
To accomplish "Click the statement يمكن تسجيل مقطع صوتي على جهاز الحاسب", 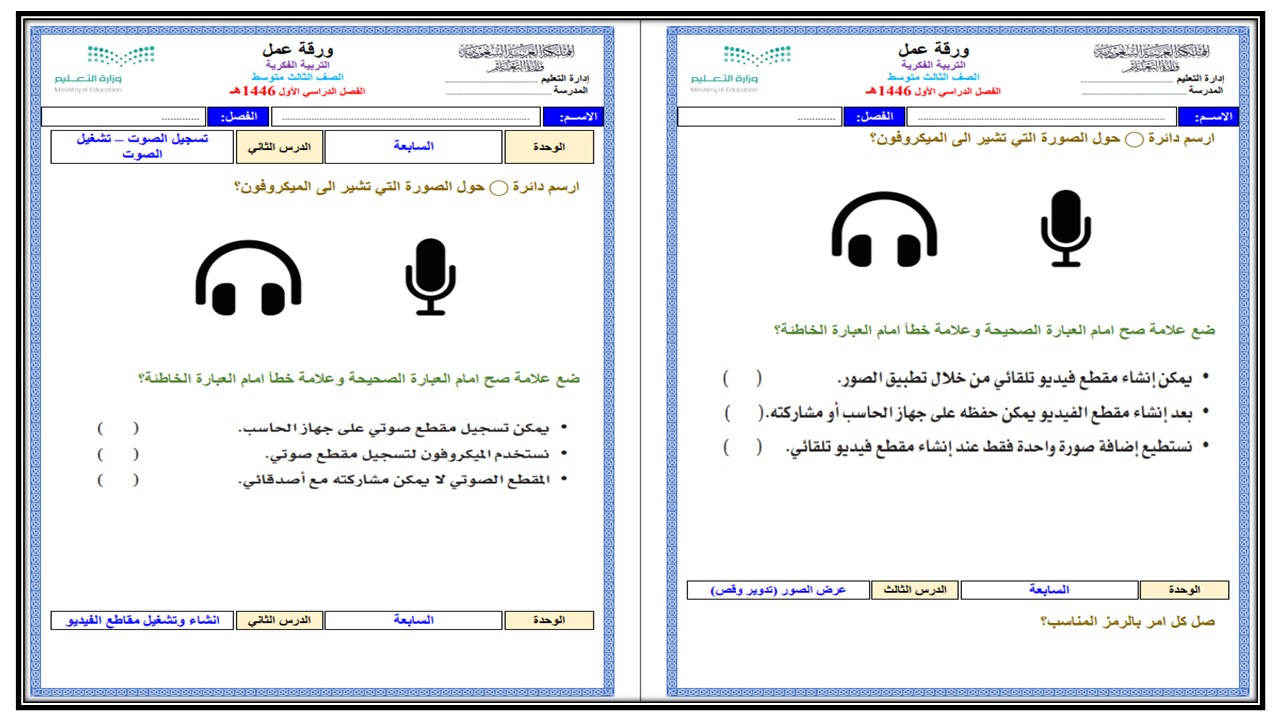I will pyautogui.click(x=394, y=429).
